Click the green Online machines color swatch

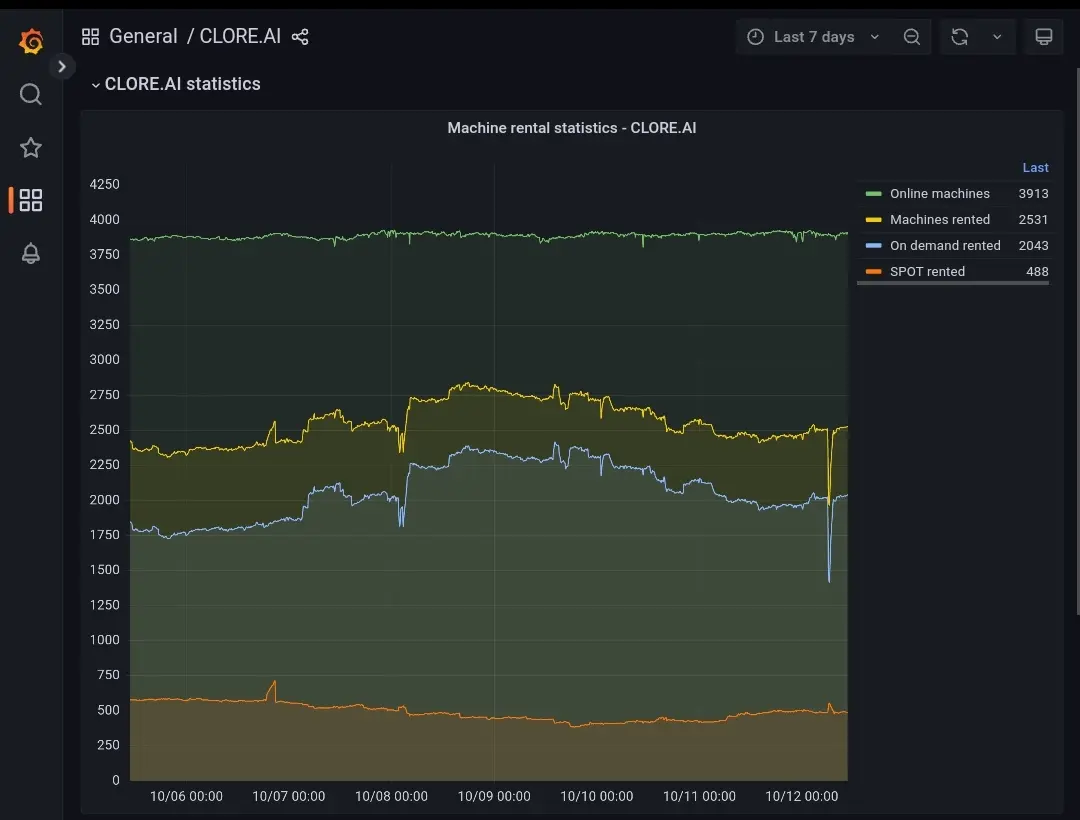(x=873, y=194)
